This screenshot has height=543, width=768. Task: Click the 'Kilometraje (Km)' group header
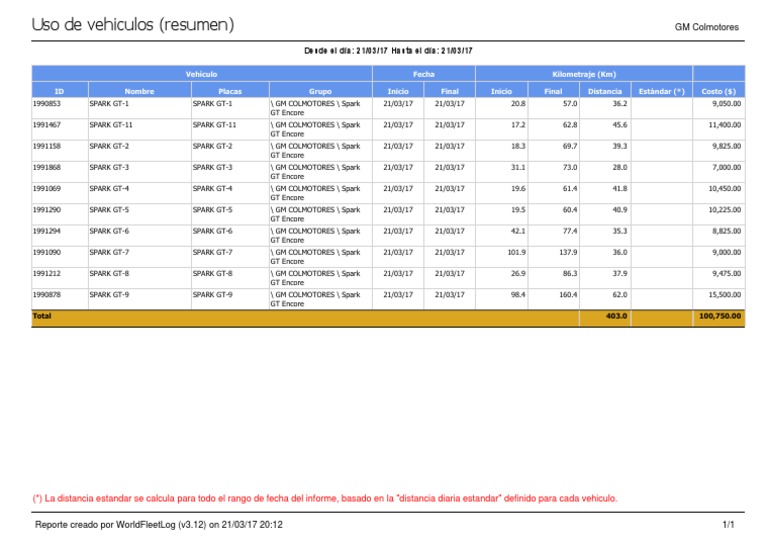coord(584,74)
